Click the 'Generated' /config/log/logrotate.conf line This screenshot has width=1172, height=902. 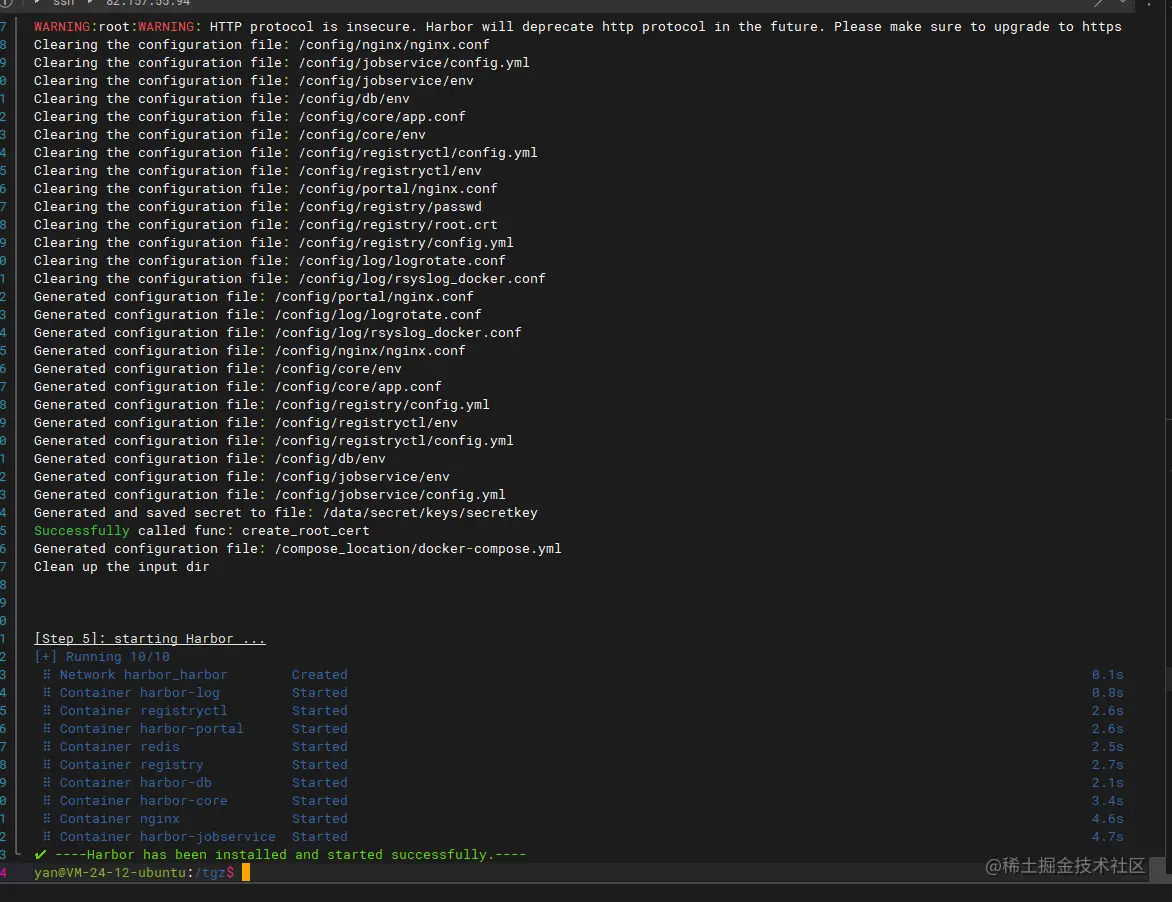point(257,315)
